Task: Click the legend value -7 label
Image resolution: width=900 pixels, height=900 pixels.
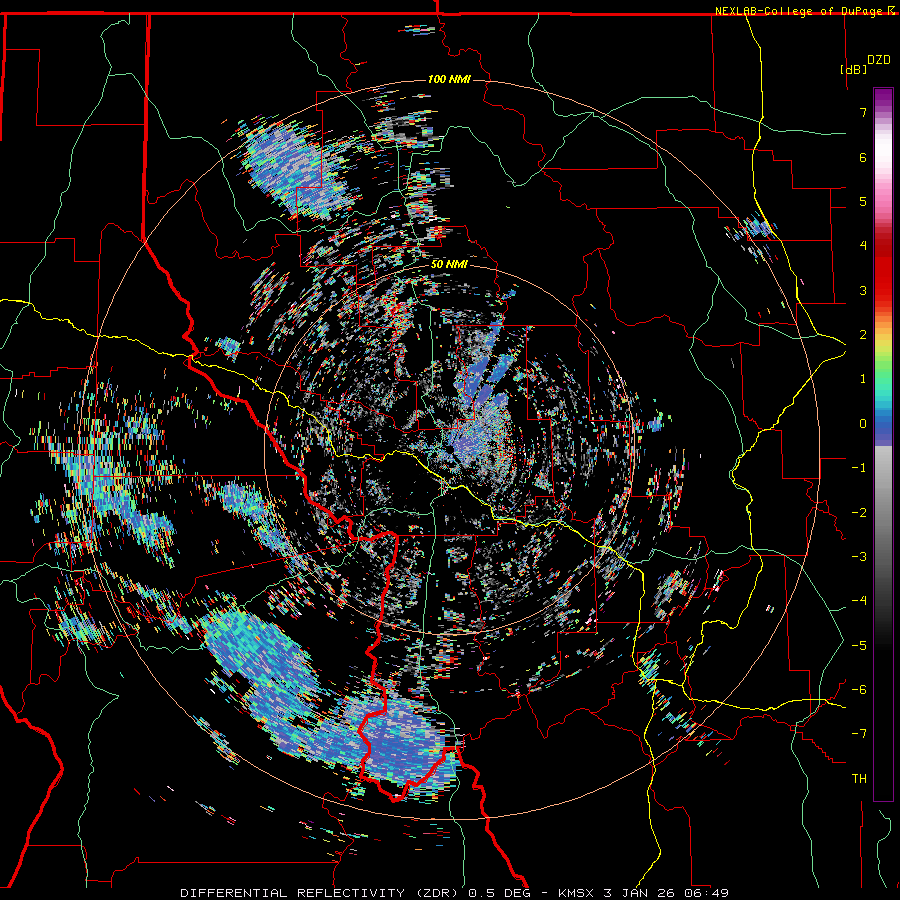Action: [859, 734]
